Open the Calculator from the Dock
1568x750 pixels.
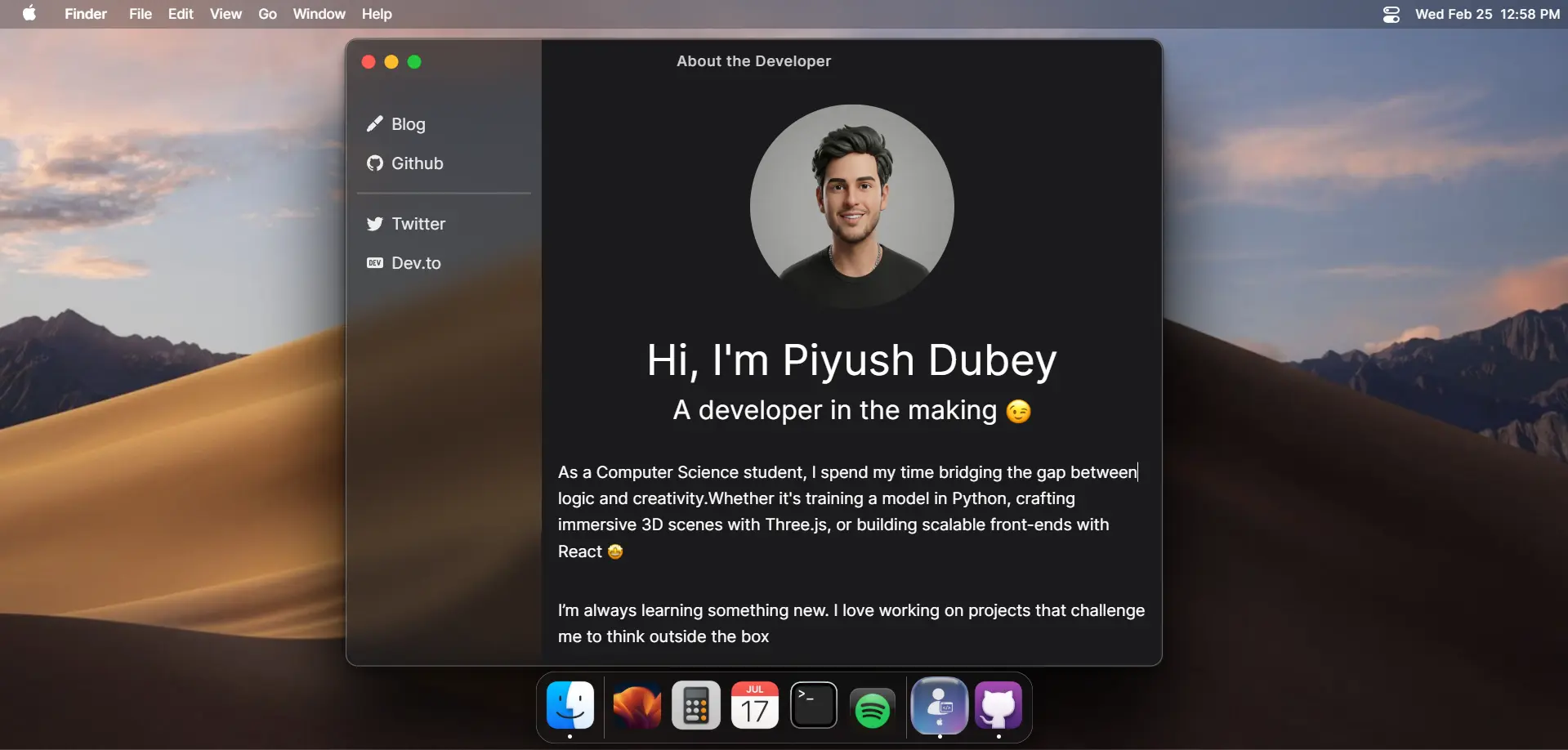pyautogui.click(x=695, y=705)
